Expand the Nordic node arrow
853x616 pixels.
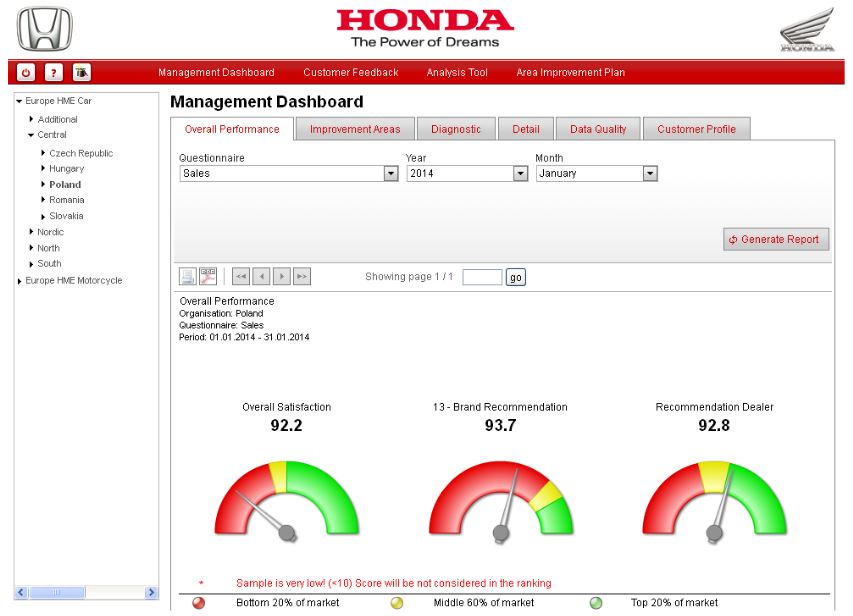[32, 232]
